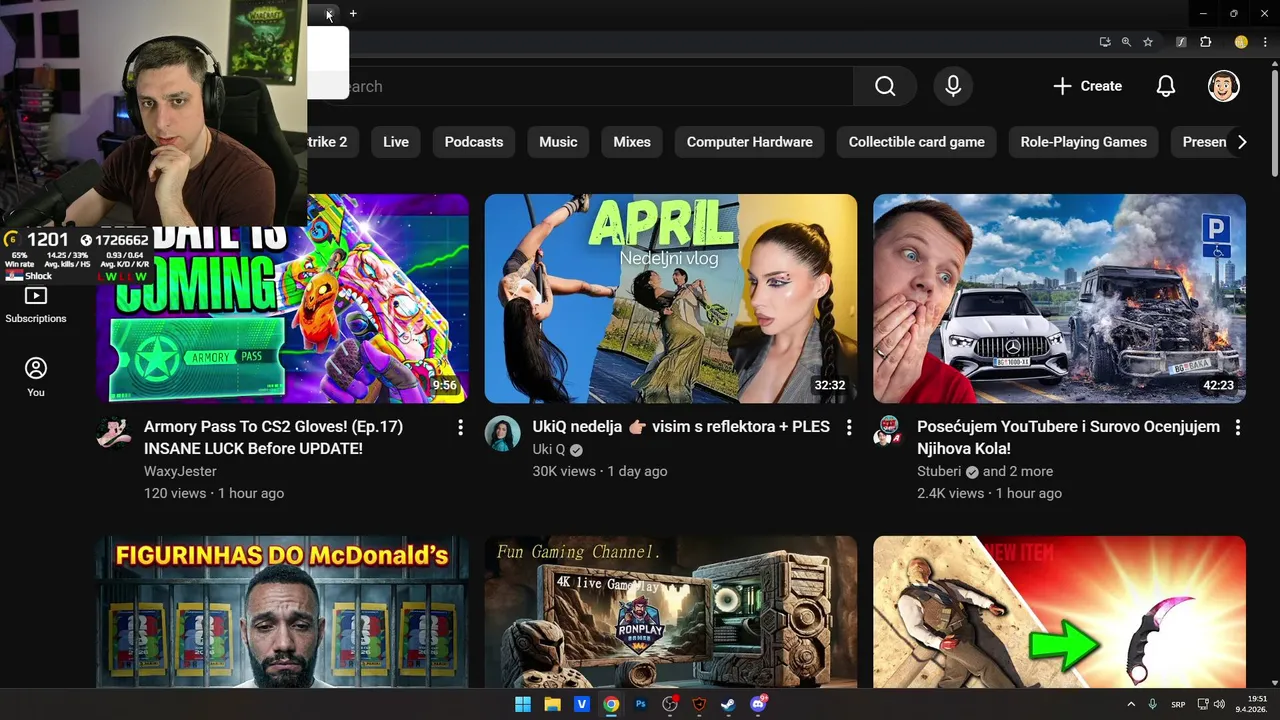Open the Chrome three-dot menu
This screenshot has height=720, width=1280.
pos(1265,42)
